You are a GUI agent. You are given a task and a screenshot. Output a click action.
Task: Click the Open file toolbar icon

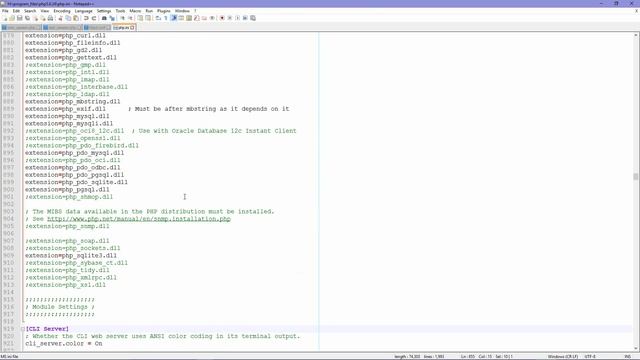[x=12, y=18]
